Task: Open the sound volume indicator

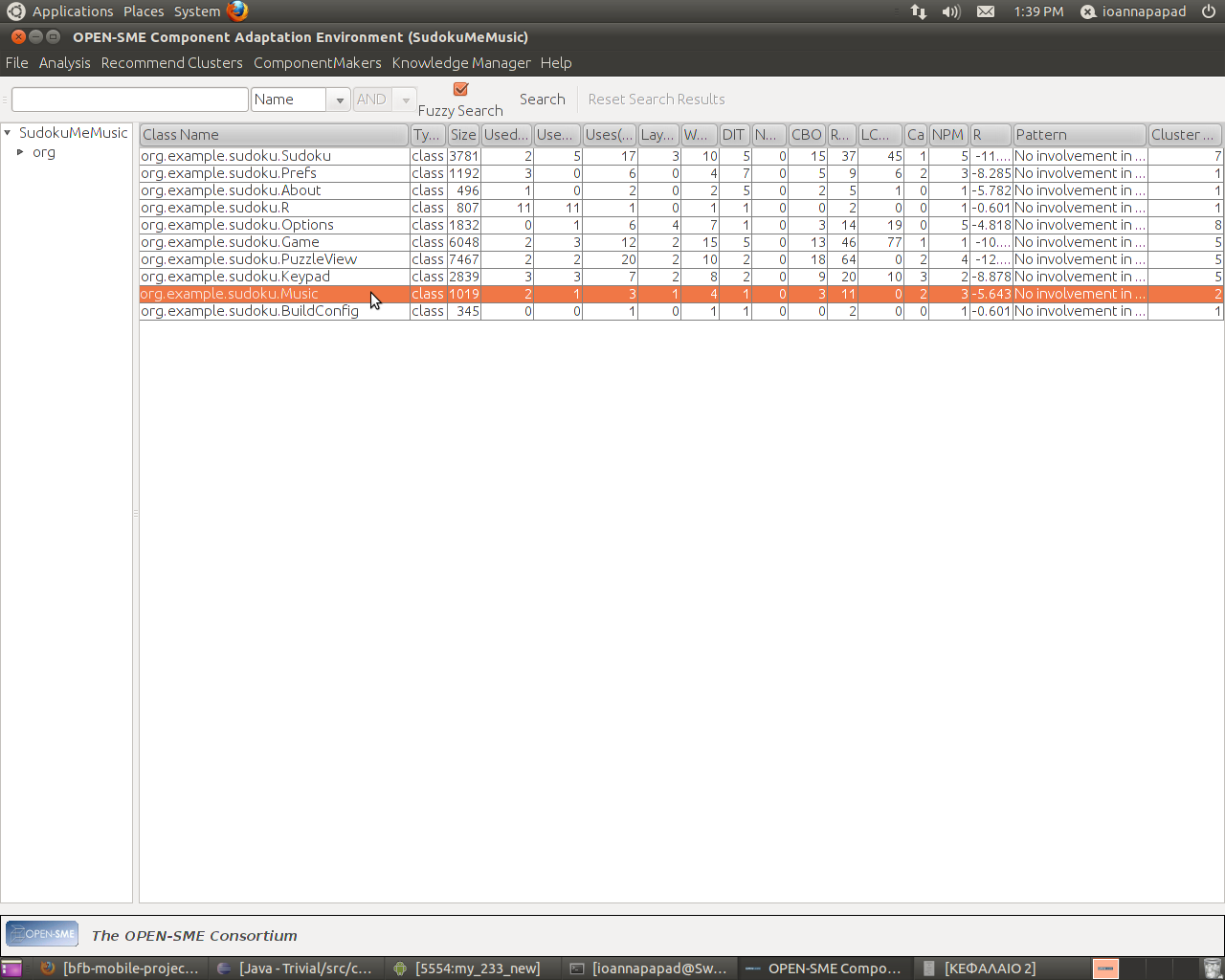Action: click(x=951, y=11)
